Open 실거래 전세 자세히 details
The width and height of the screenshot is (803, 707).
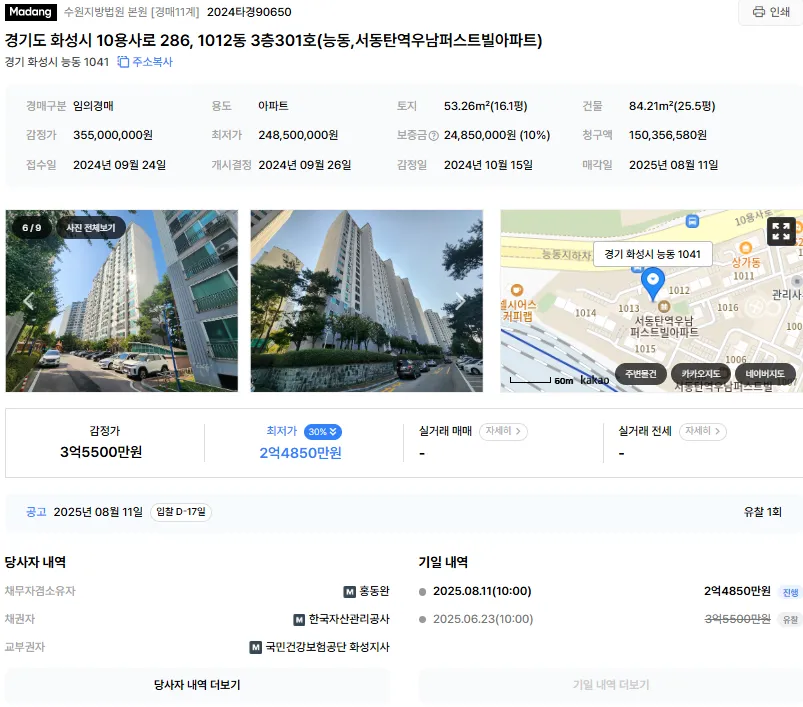[x=703, y=431]
